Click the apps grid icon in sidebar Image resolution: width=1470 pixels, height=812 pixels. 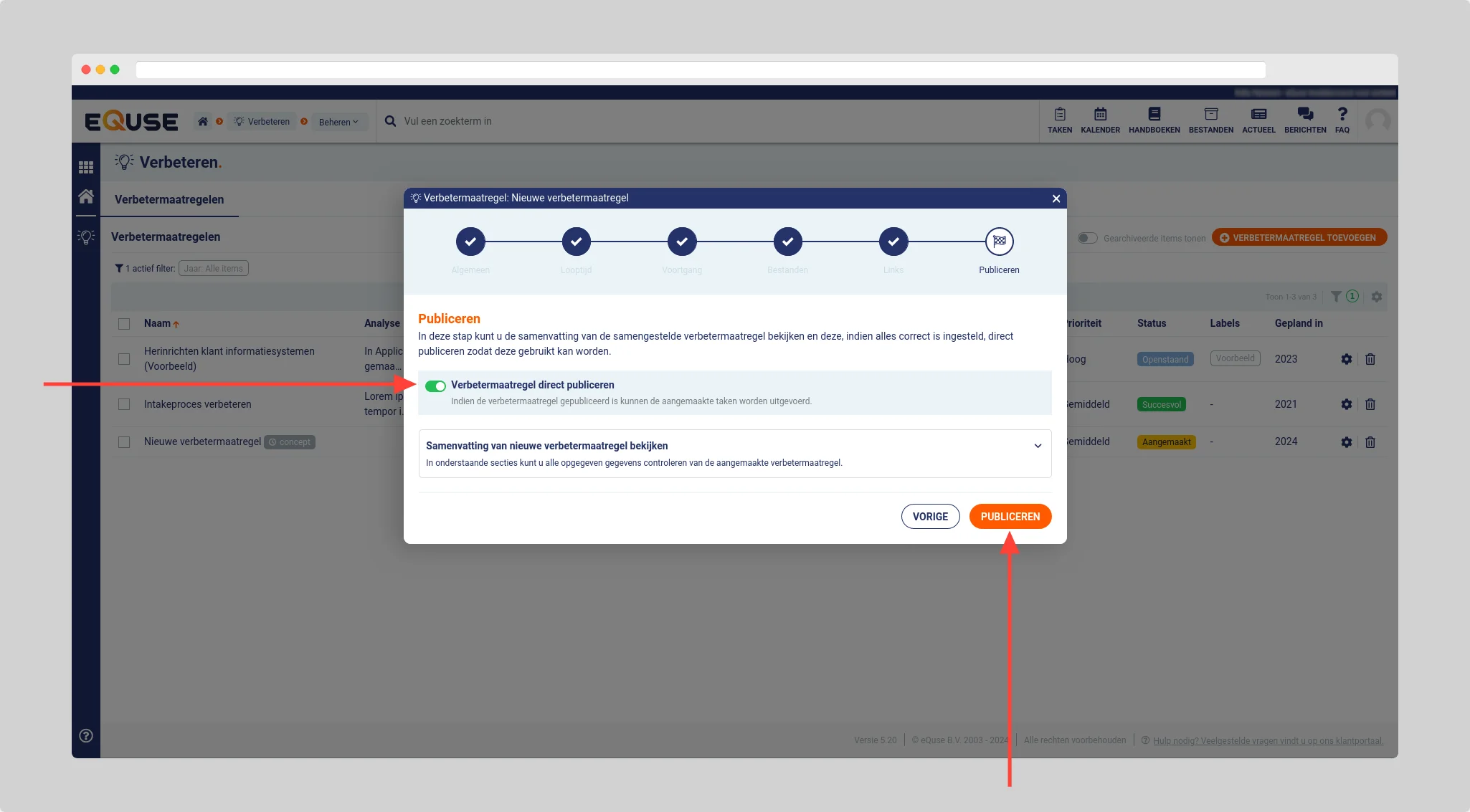86,167
